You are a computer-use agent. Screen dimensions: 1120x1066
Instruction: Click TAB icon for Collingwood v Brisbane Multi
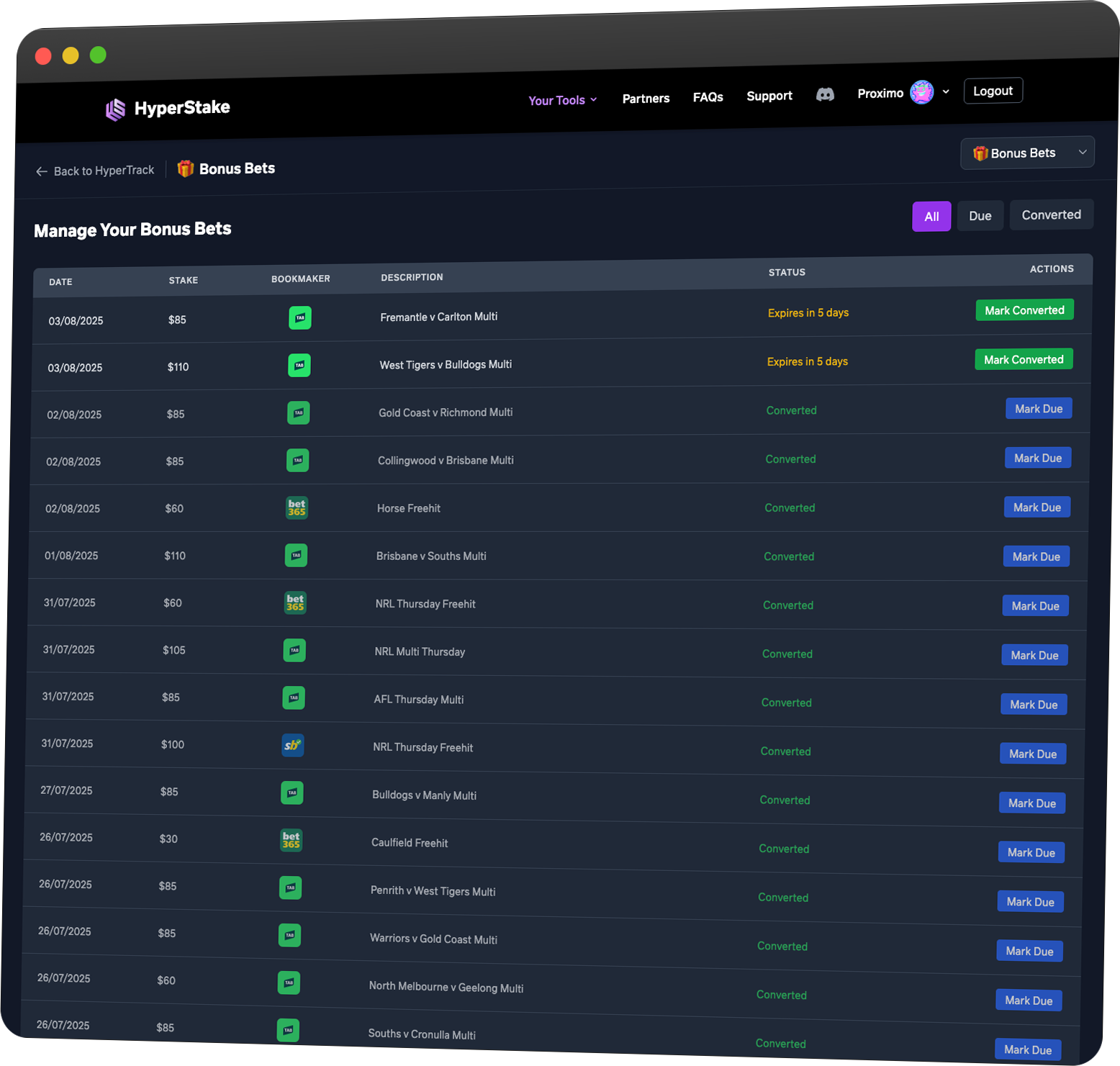[x=298, y=460]
